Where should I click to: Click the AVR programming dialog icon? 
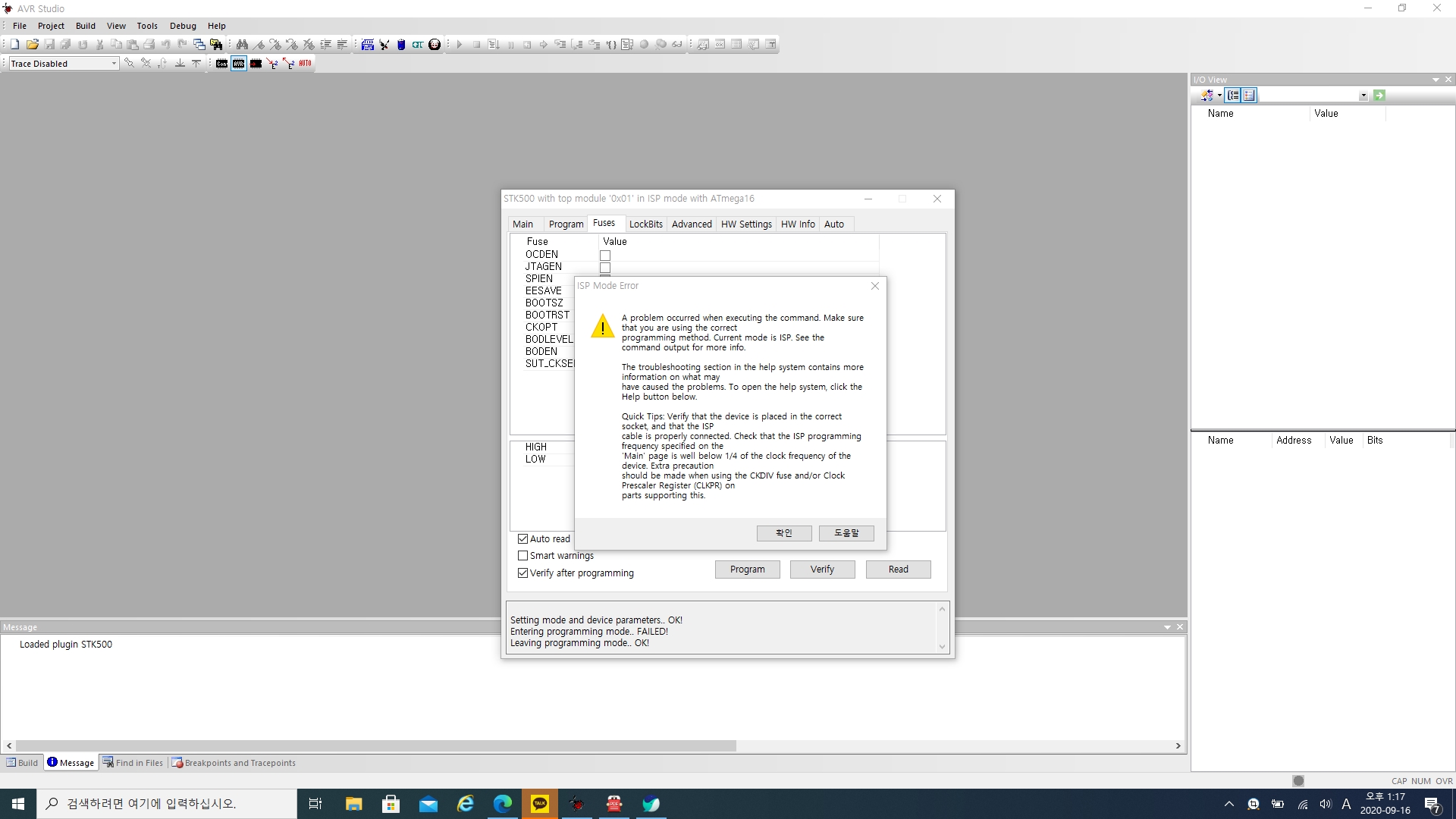coord(239,64)
